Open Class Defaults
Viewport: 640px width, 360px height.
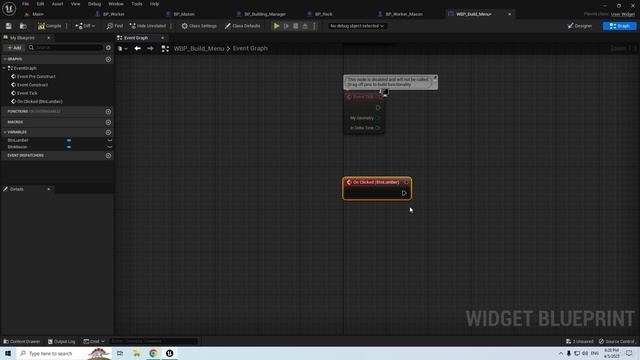coord(242,26)
